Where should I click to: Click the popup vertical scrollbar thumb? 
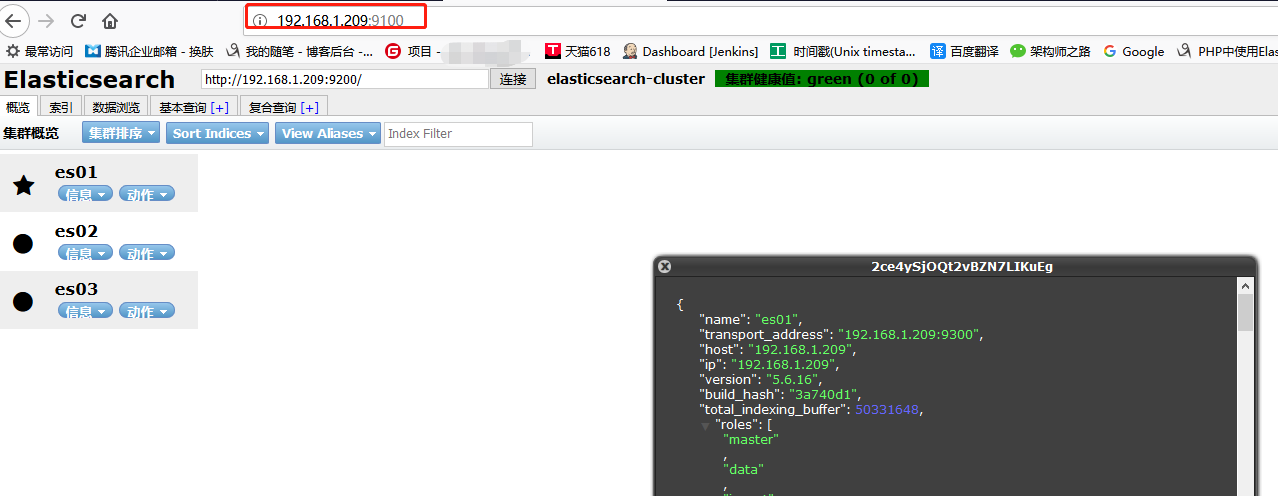(x=1245, y=313)
